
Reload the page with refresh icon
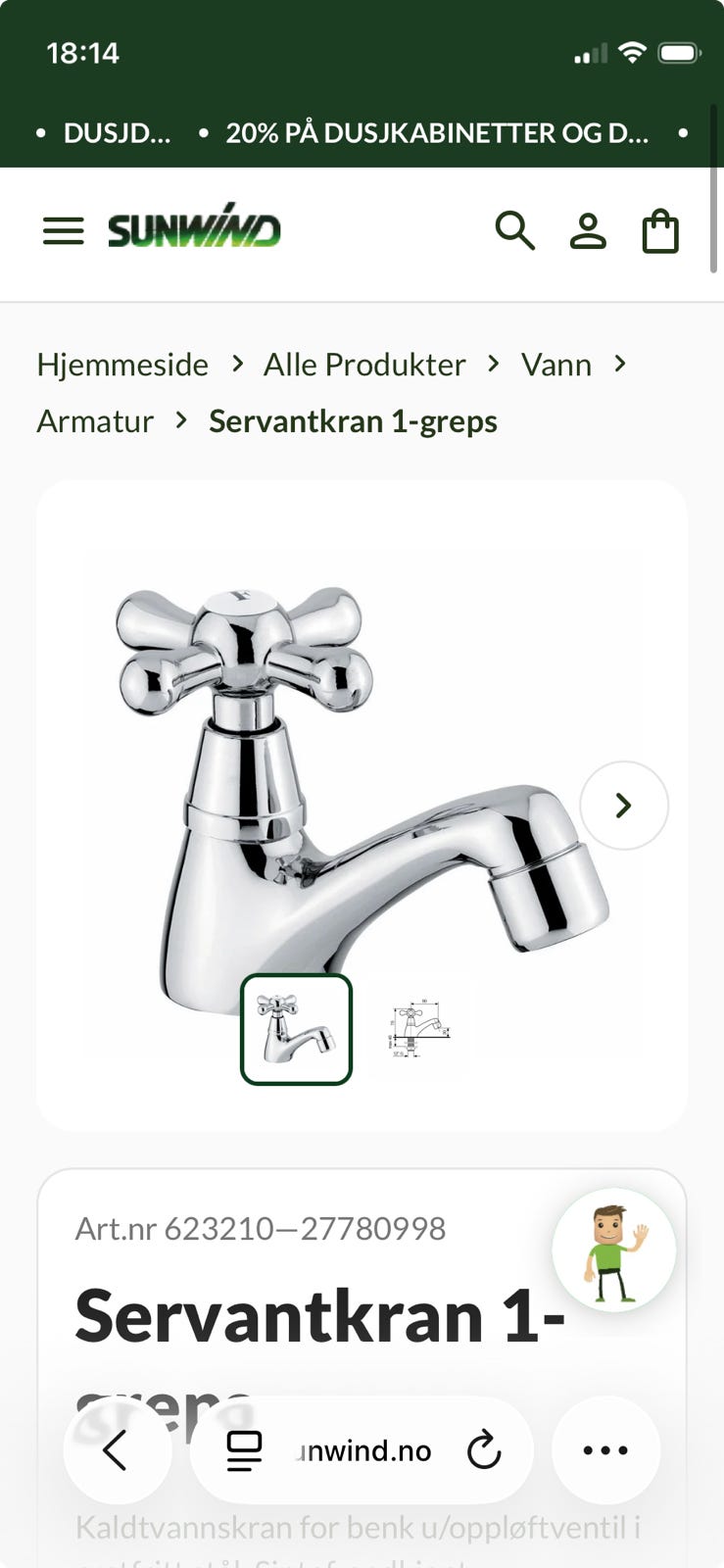point(484,1450)
